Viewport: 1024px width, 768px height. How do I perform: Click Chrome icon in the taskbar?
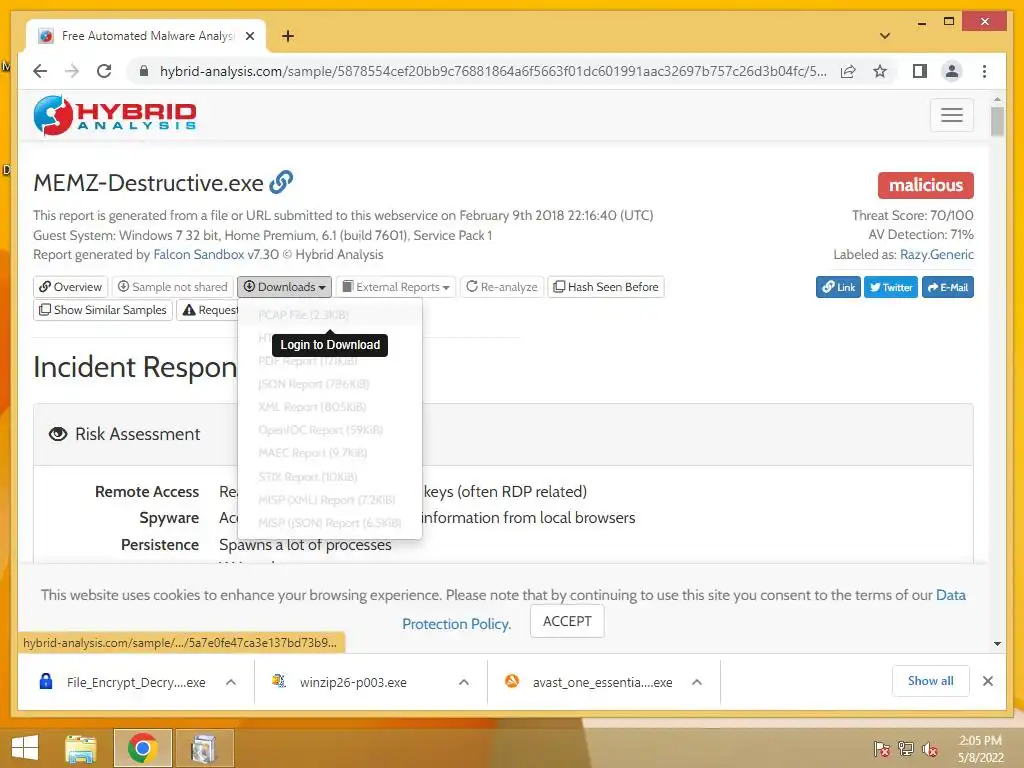coord(142,748)
